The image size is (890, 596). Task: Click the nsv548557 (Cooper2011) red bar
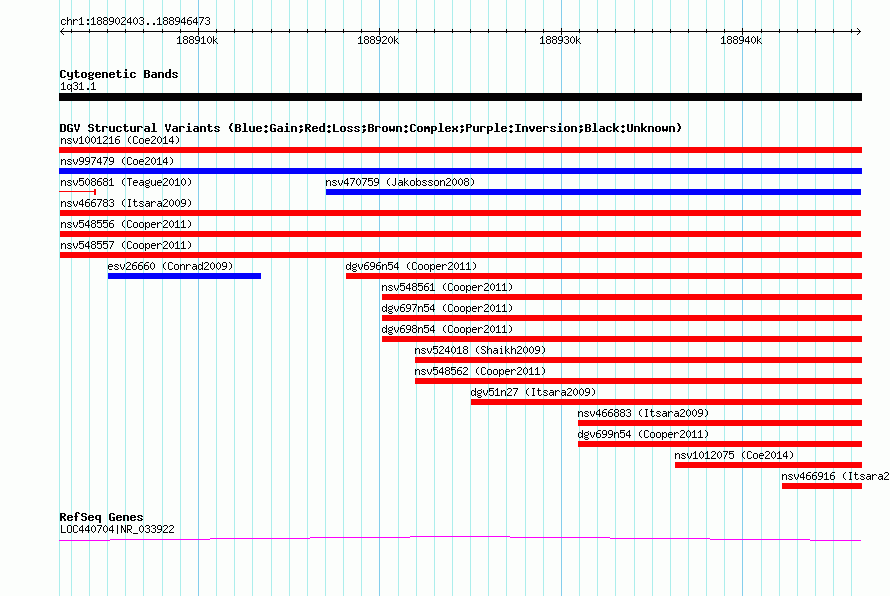pyautogui.click(x=460, y=255)
